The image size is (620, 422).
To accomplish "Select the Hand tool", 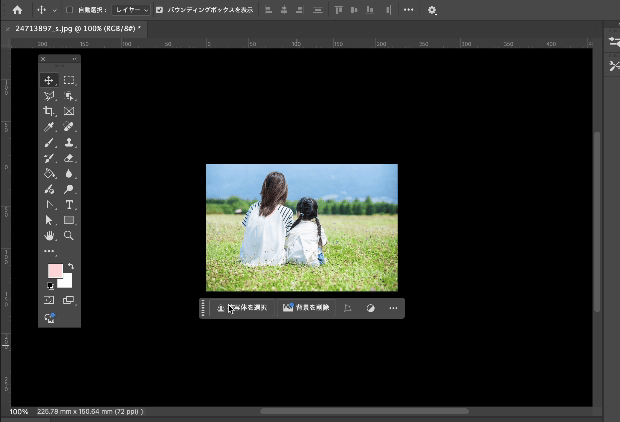I will (x=49, y=236).
